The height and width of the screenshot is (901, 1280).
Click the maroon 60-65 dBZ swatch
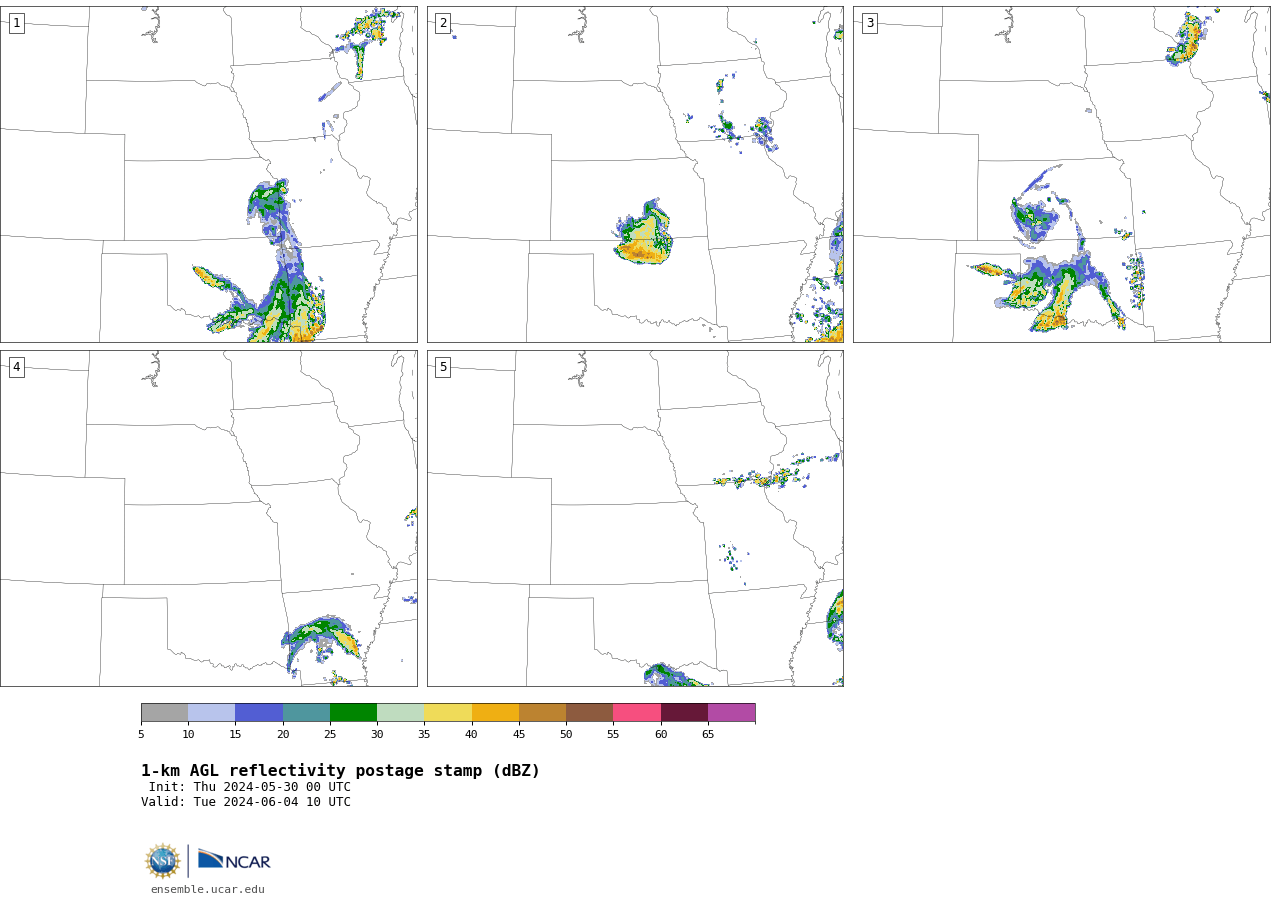[684, 713]
